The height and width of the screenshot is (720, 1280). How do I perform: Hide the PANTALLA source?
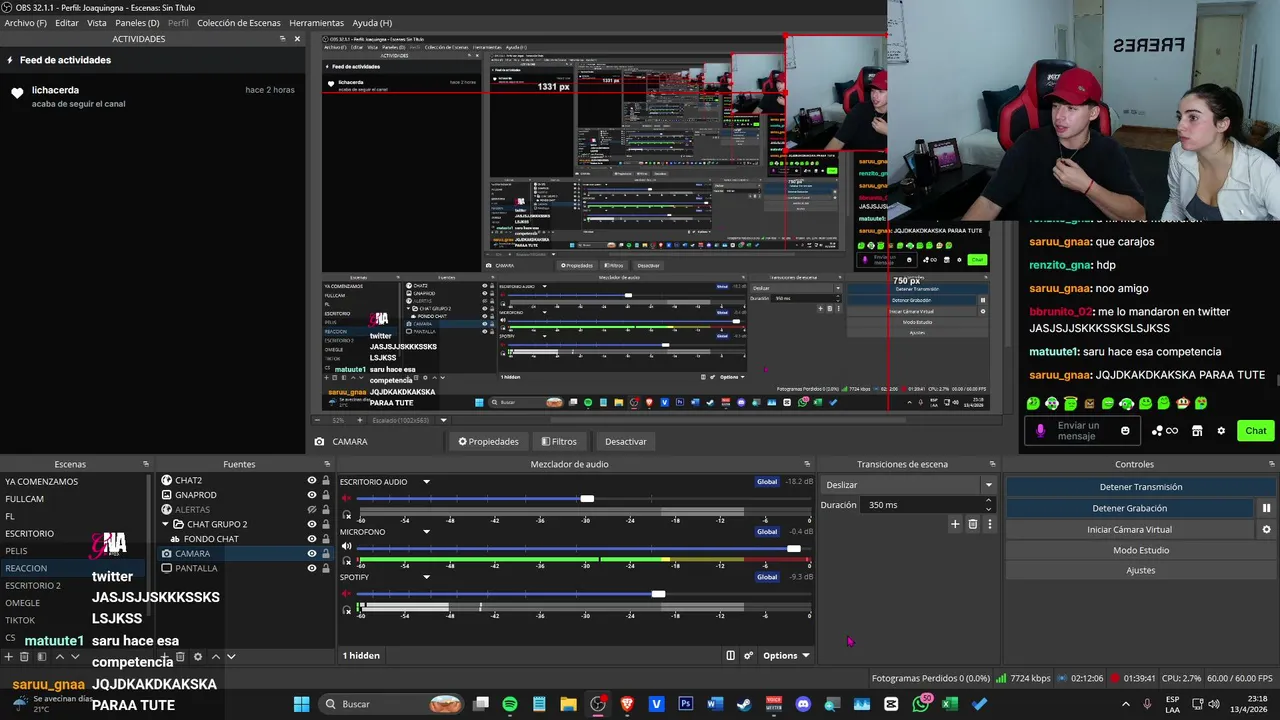tap(312, 568)
